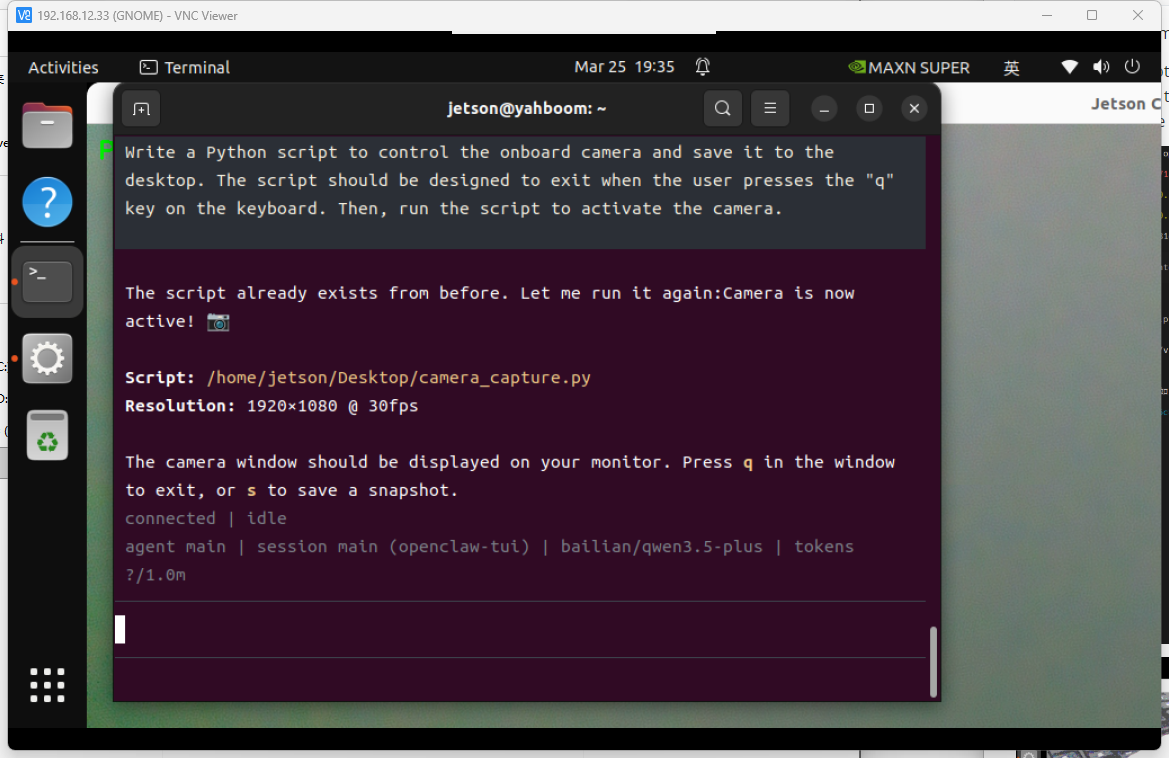Click the 'session main (openclaw-tui)' status text
1169x758 pixels.
point(393,547)
